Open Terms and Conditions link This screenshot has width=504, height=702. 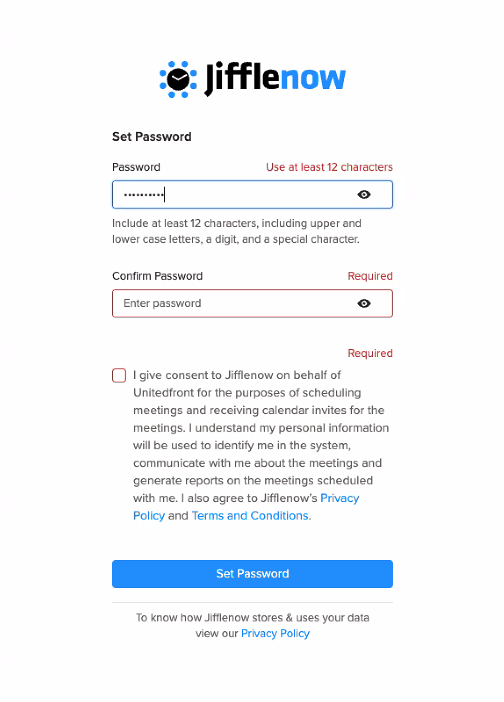pyautogui.click(x=250, y=516)
